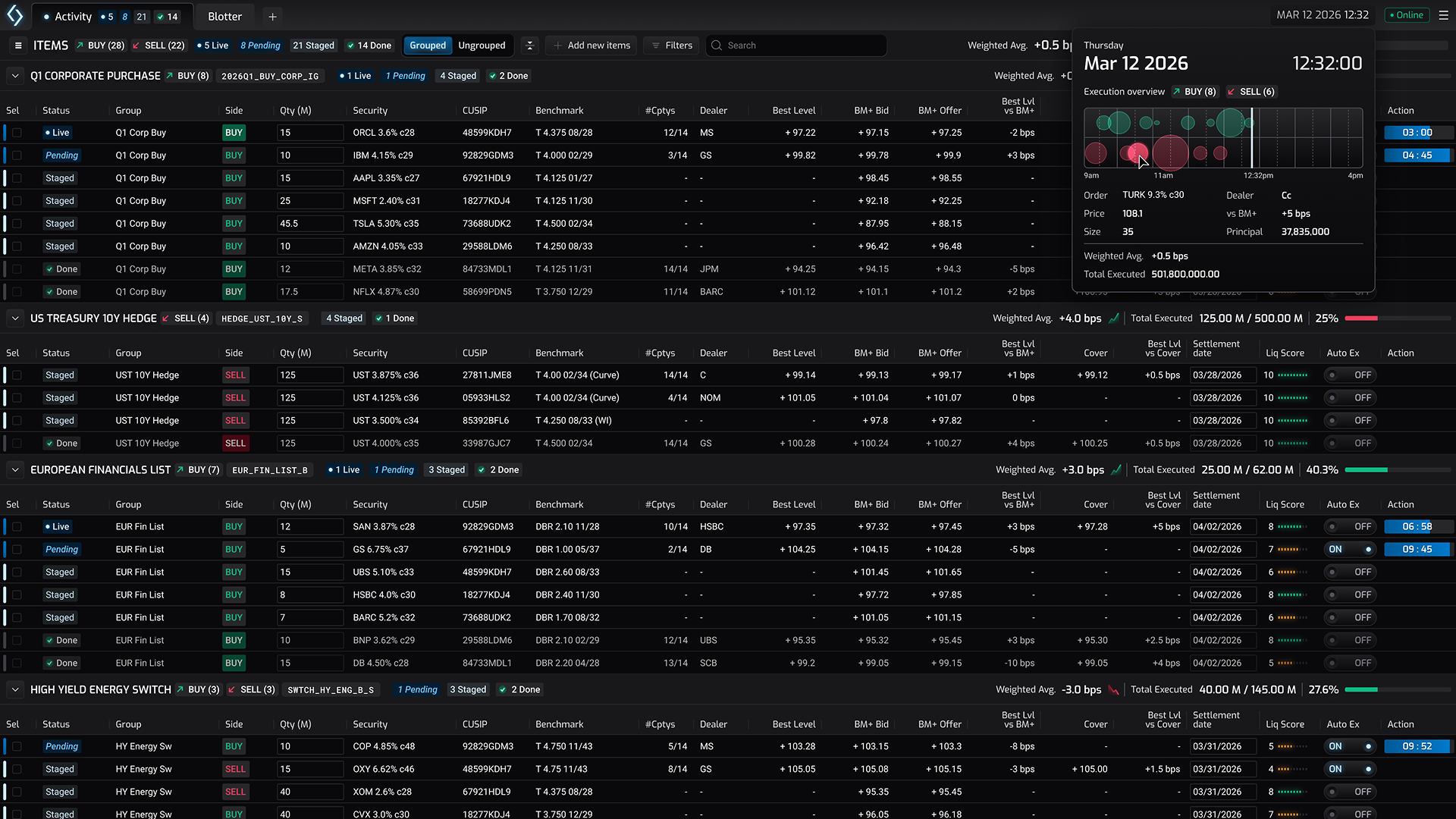Select checkbox for ORCL 3.6% c28 row
Image resolution: width=1456 pixels, height=819 pixels.
[17, 133]
